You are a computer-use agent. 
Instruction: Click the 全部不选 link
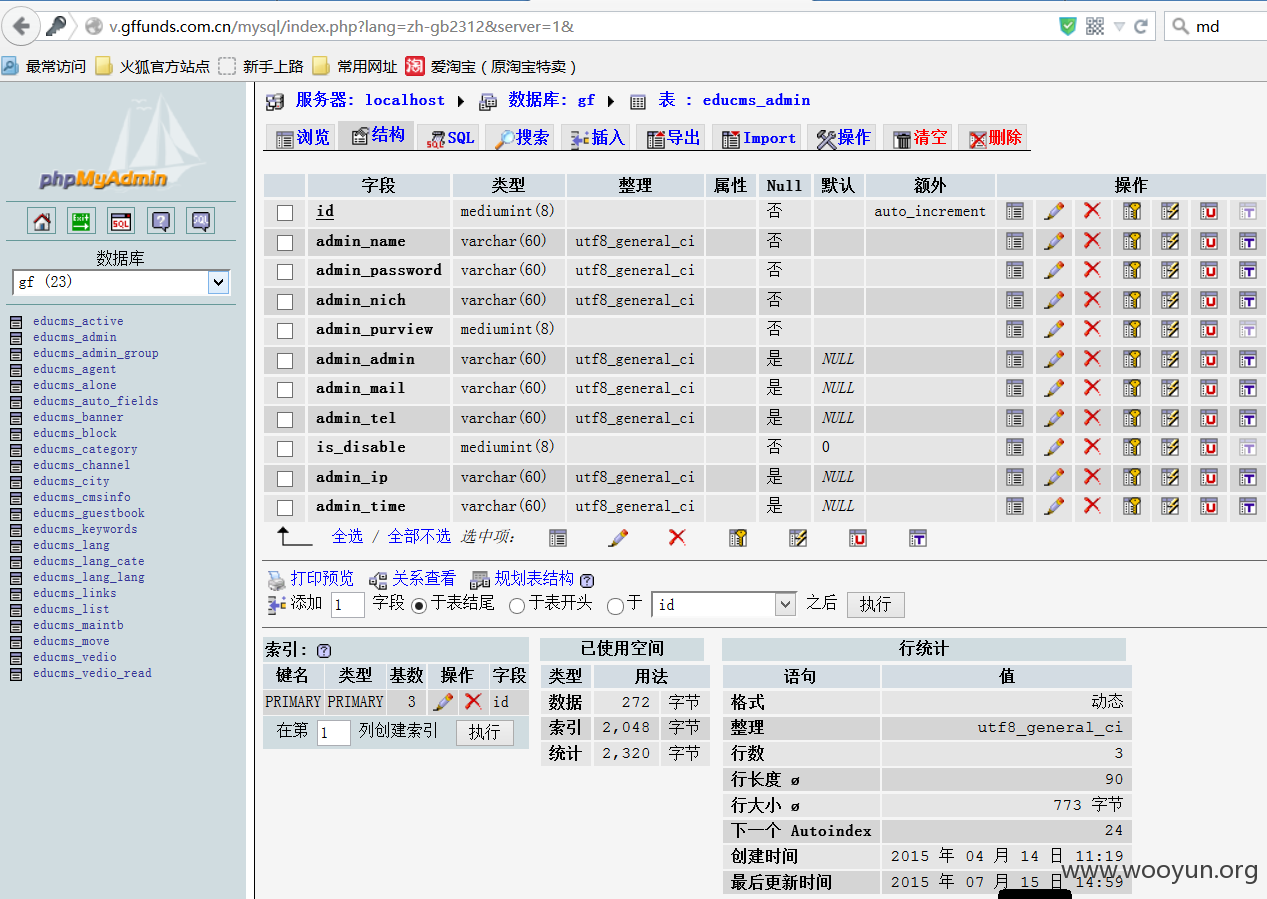pos(419,537)
